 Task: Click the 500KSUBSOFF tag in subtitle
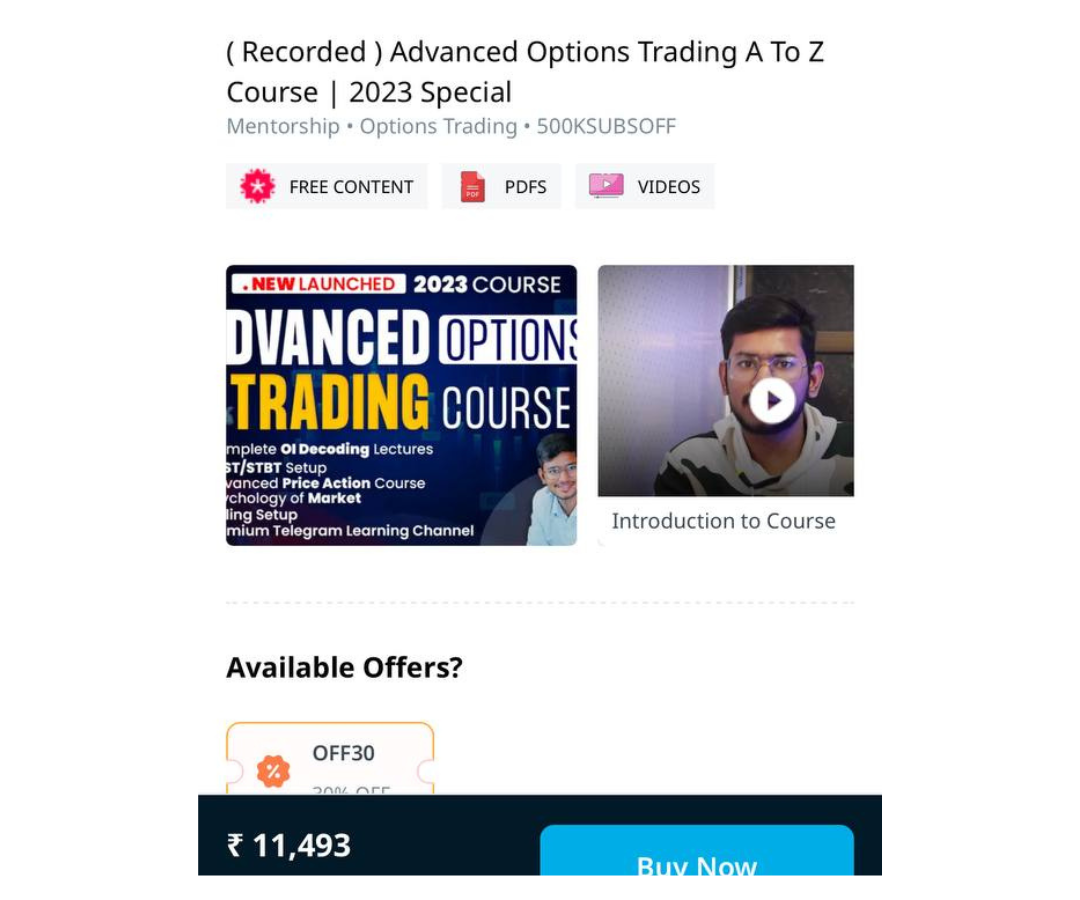(606, 126)
